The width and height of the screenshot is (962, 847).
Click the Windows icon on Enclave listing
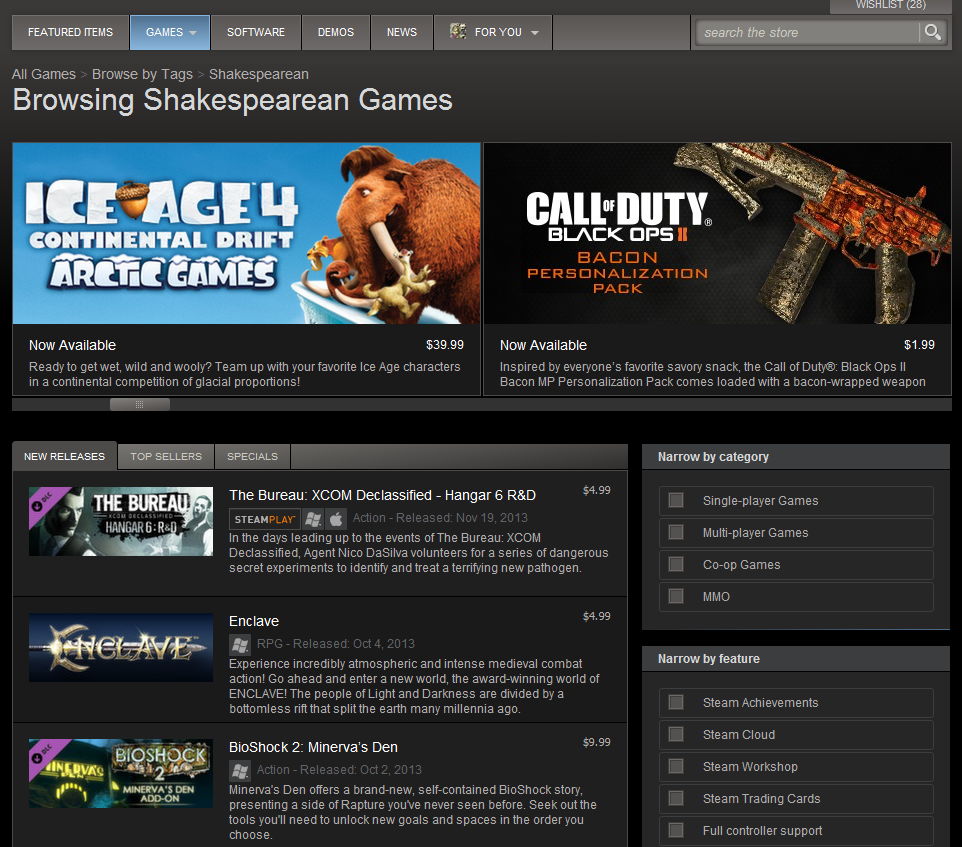[240, 644]
